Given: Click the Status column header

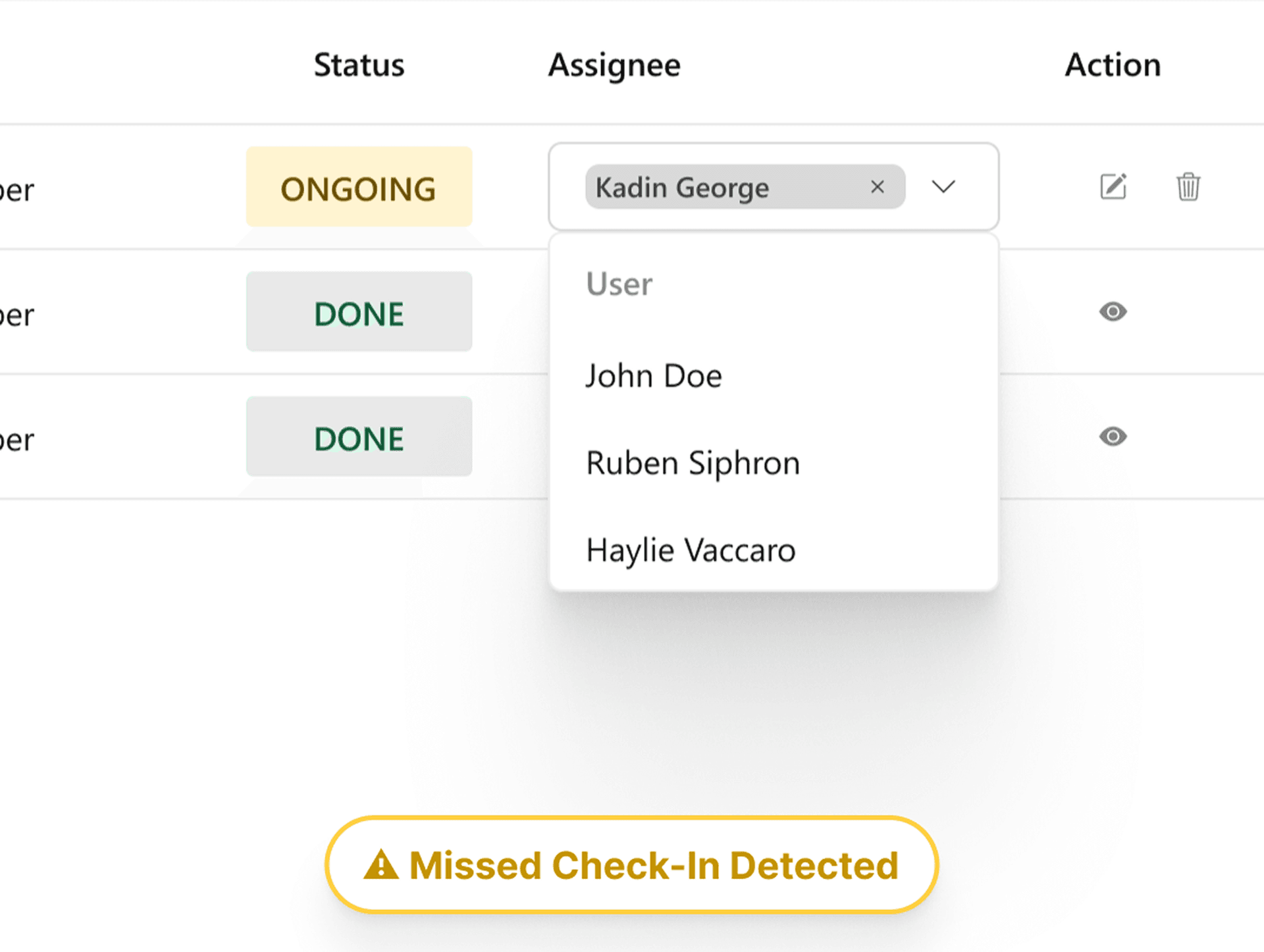Looking at the screenshot, I should (x=359, y=65).
